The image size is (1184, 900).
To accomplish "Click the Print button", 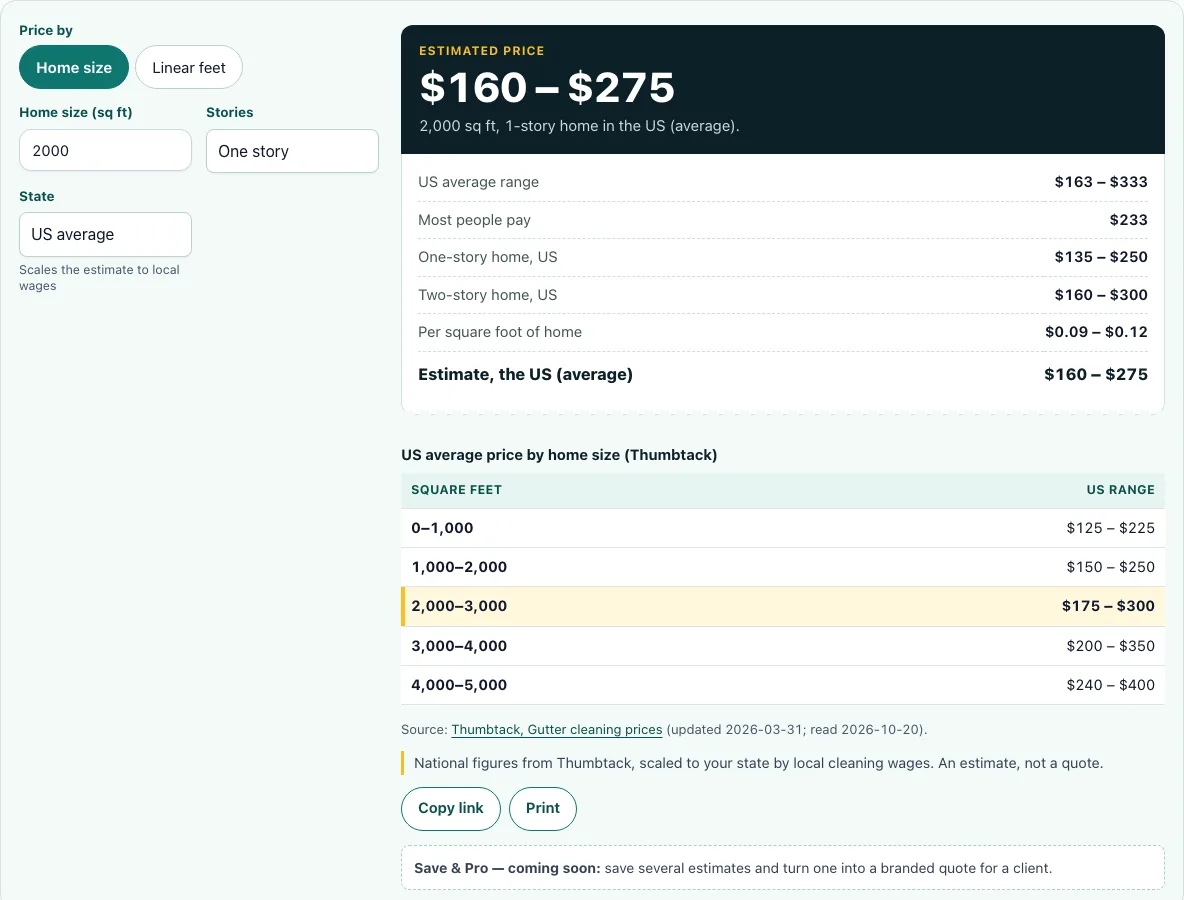I will (x=543, y=809).
